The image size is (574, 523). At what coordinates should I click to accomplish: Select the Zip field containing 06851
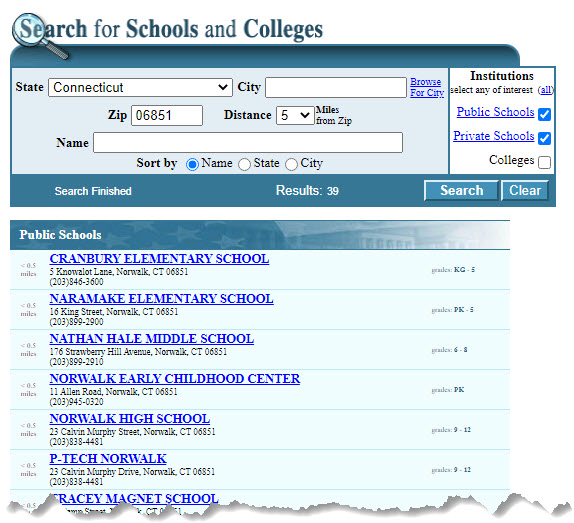[x=167, y=115]
